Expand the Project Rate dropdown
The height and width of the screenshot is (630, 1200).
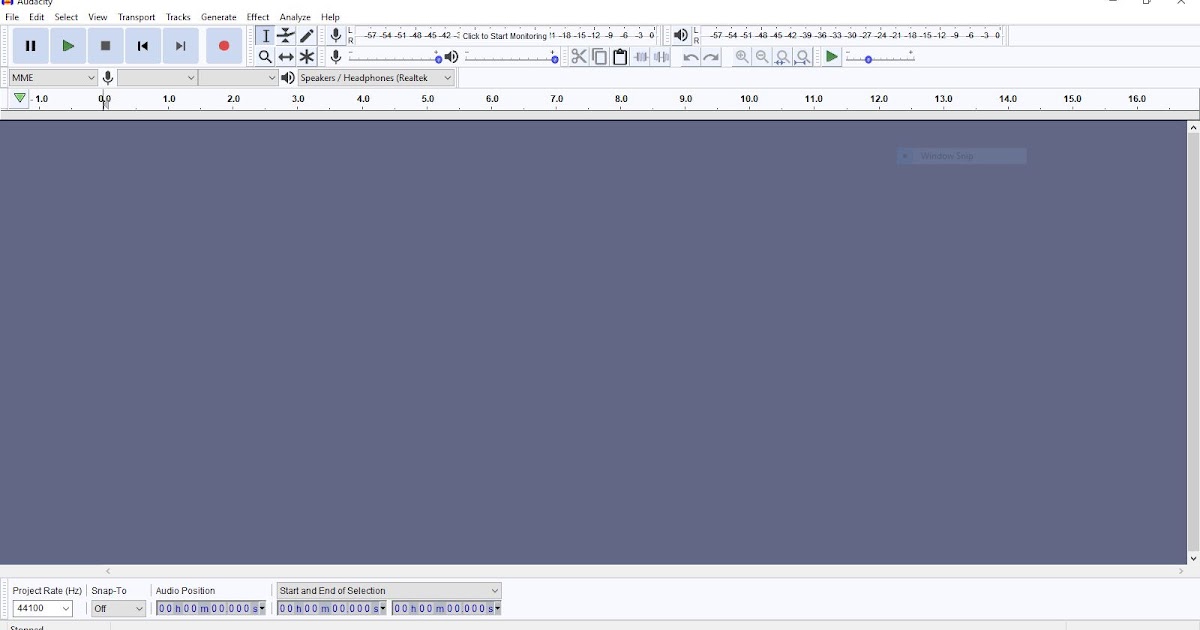pyautogui.click(x=43, y=608)
